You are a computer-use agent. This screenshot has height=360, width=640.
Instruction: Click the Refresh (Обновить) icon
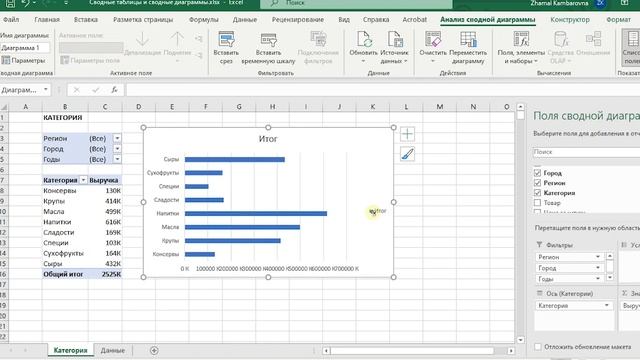363,40
